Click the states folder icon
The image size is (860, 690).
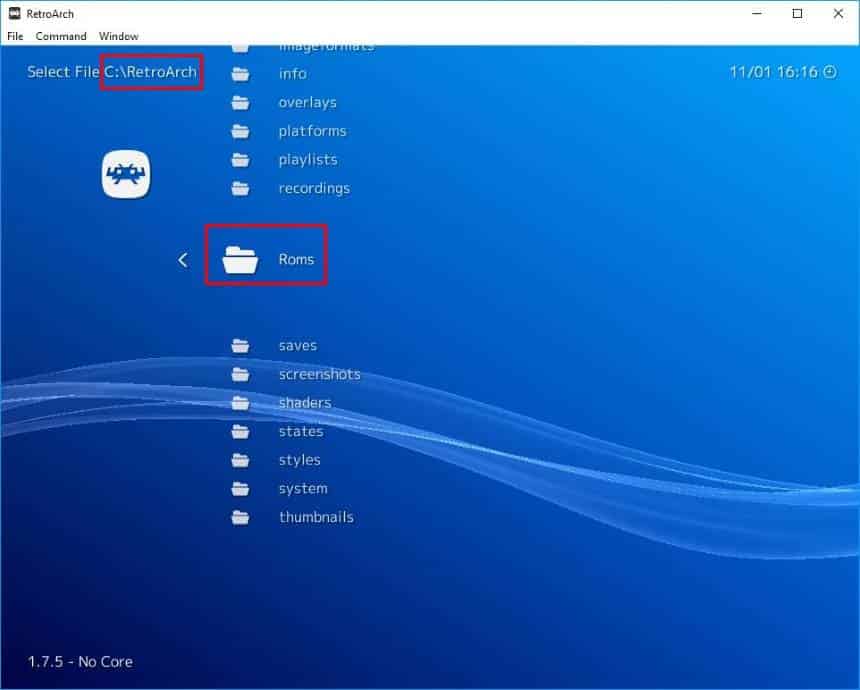point(240,431)
